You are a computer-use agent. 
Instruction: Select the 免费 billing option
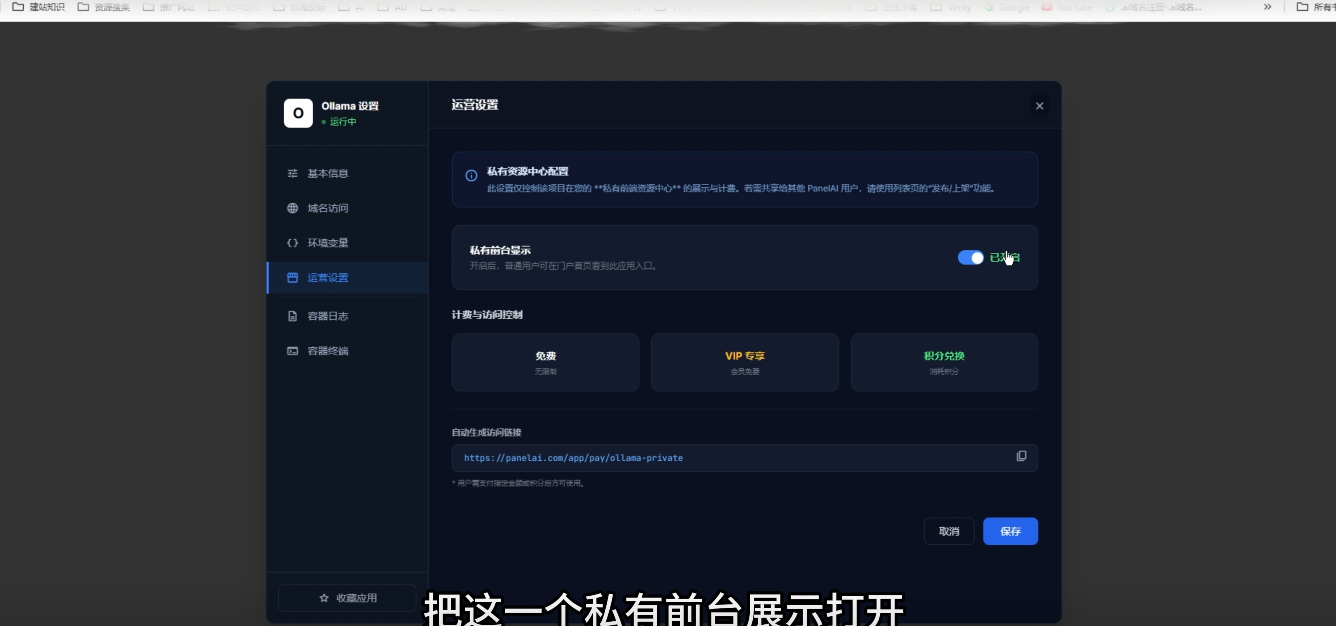pyautogui.click(x=545, y=362)
